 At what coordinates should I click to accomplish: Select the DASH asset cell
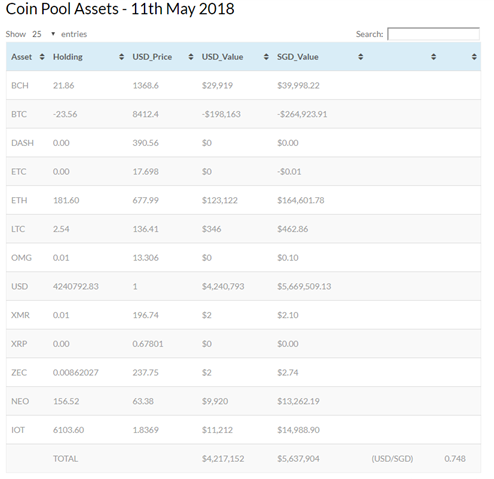[x=22, y=143]
